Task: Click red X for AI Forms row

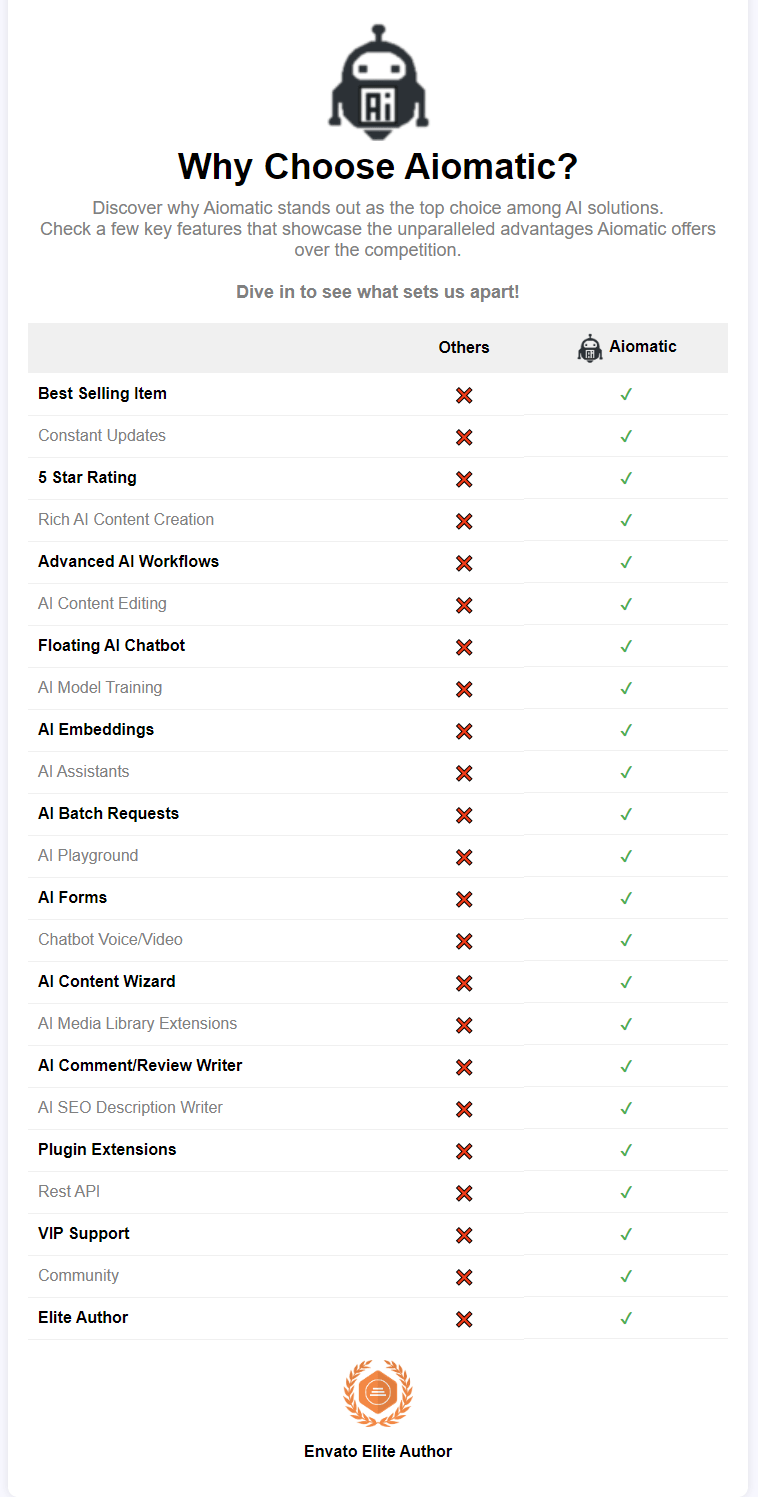Action: (x=464, y=899)
